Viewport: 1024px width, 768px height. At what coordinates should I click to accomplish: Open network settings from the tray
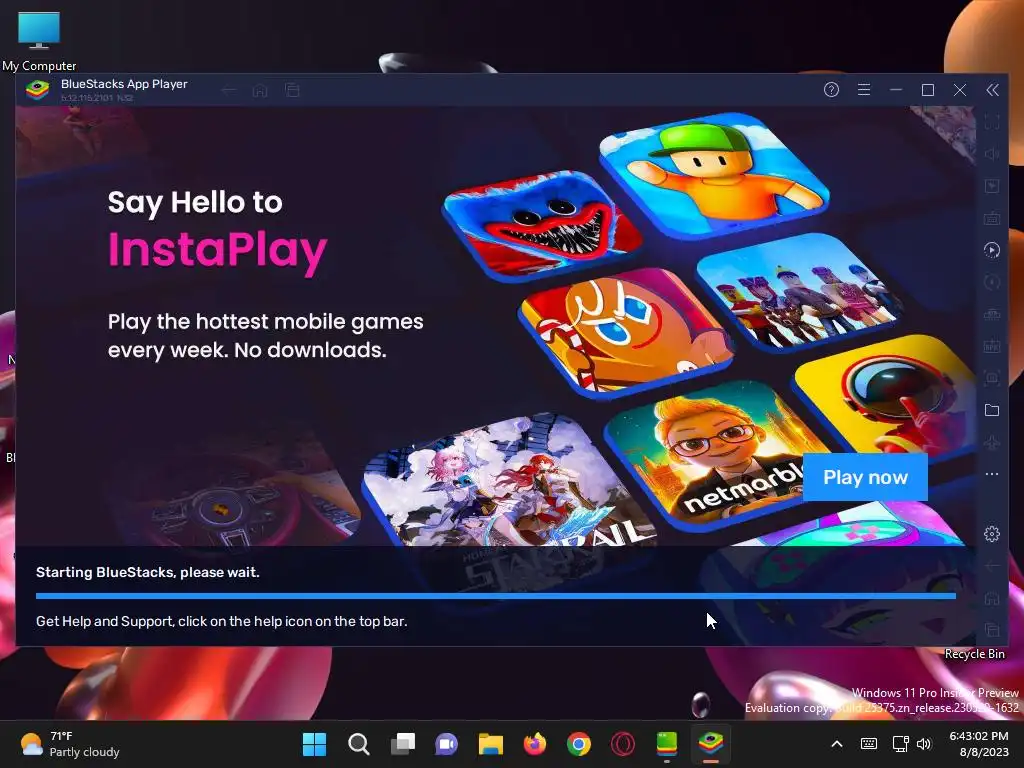tap(901, 744)
